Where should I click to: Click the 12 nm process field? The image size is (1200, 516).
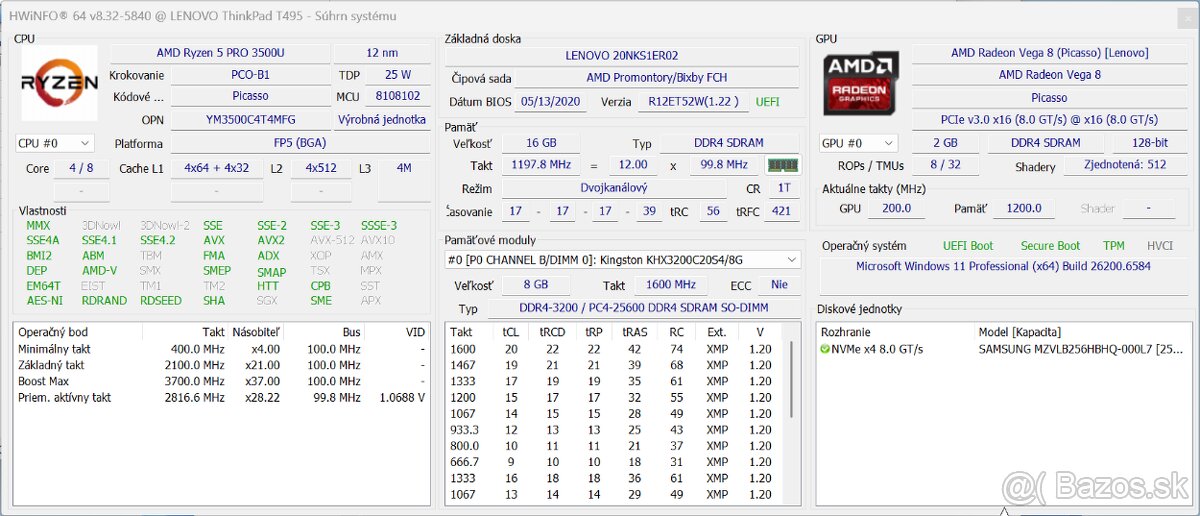click(x=381, y=52)
